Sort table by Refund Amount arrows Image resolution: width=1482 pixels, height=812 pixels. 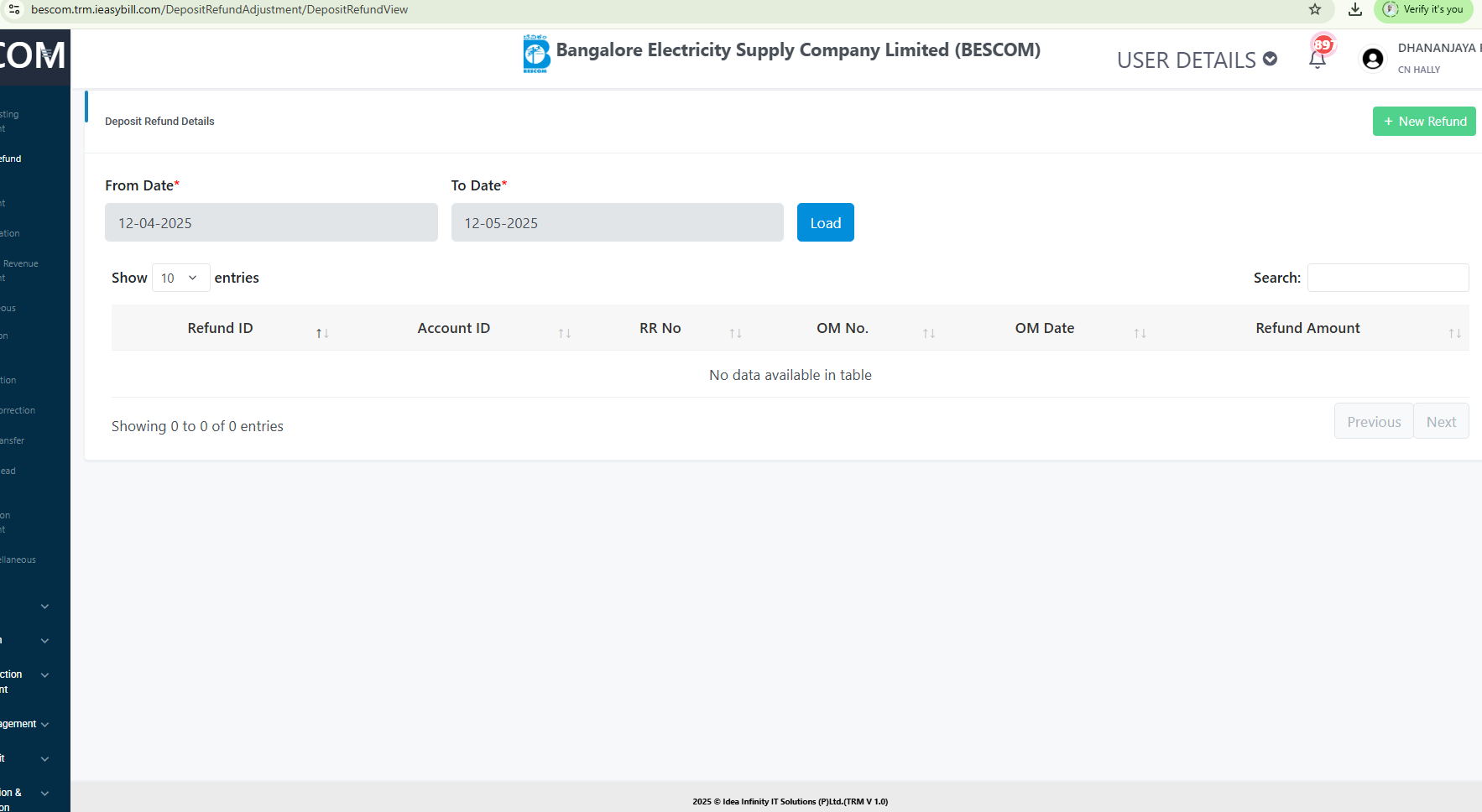1455,333
